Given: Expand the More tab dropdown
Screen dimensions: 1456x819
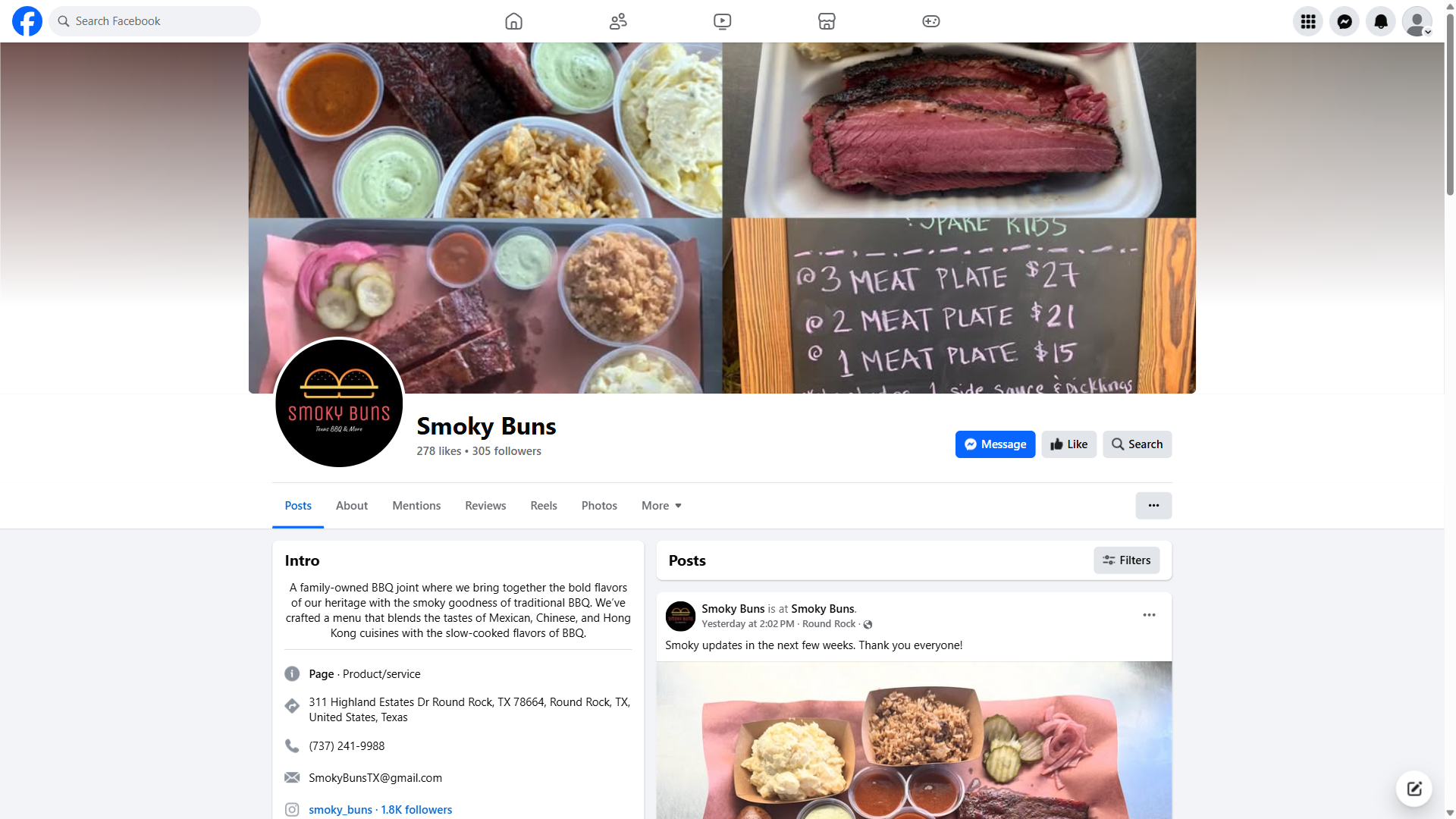Looking at the screenshot, I should pos(661,506).
